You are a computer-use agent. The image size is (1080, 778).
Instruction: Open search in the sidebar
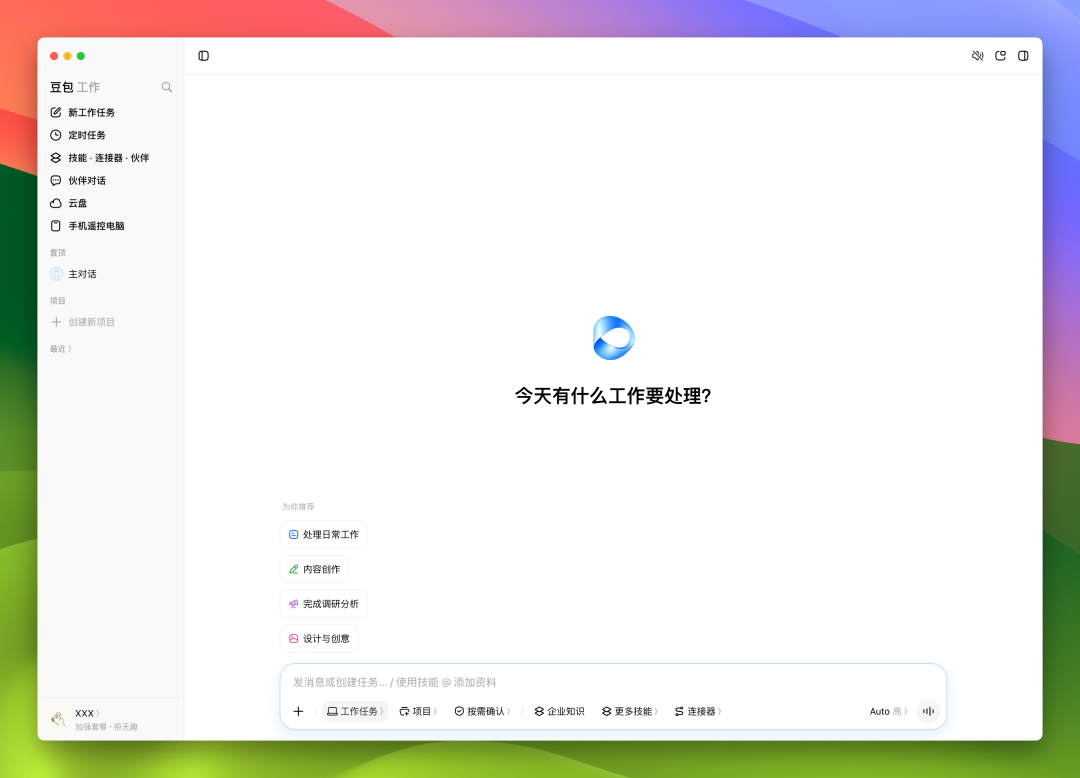pos(167,87)
